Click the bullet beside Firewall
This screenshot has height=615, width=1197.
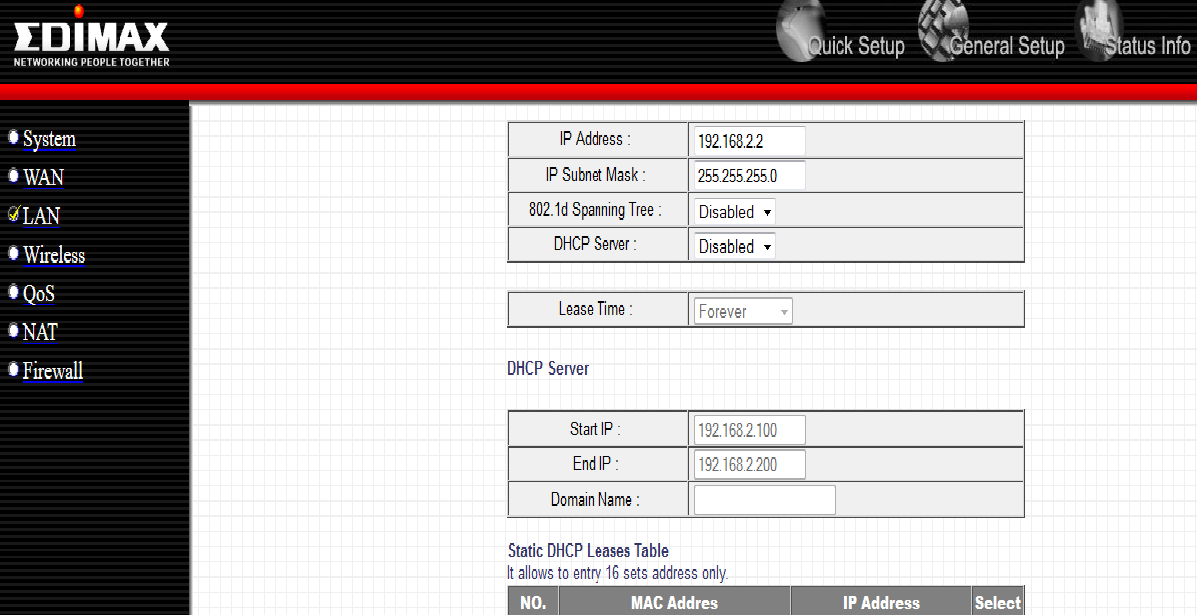coord(13,369)
